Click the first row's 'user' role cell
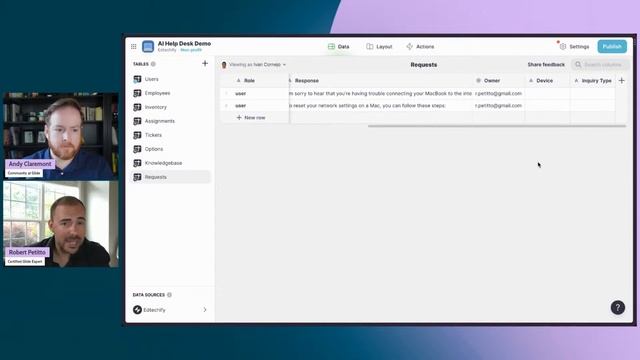The width and height of the screenshot is (640, 360). click(260, 93)
